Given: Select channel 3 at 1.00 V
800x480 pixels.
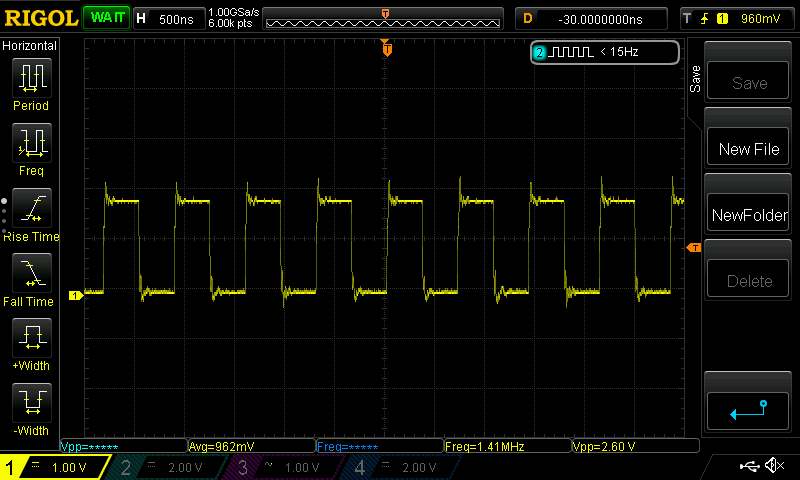Looking at the screenshot, I should tap(284, 467).
